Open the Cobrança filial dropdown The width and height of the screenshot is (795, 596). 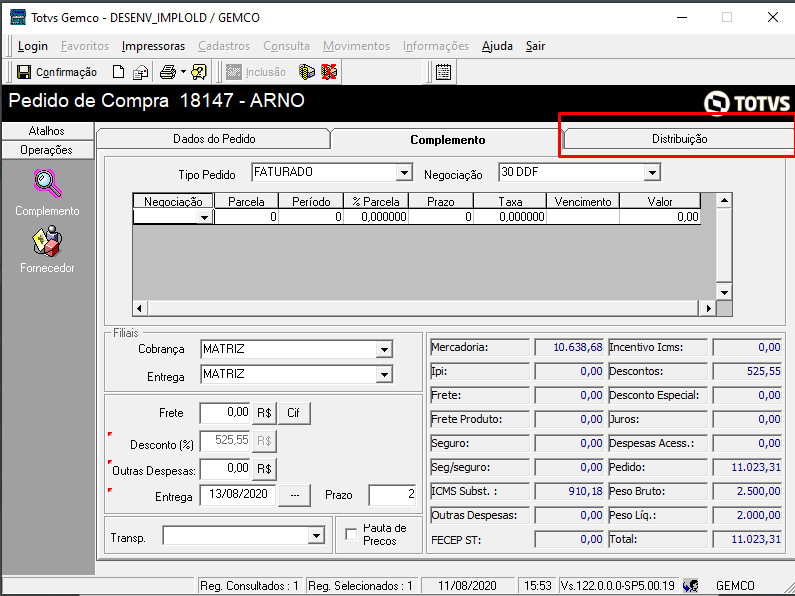[x=384, y=349]
